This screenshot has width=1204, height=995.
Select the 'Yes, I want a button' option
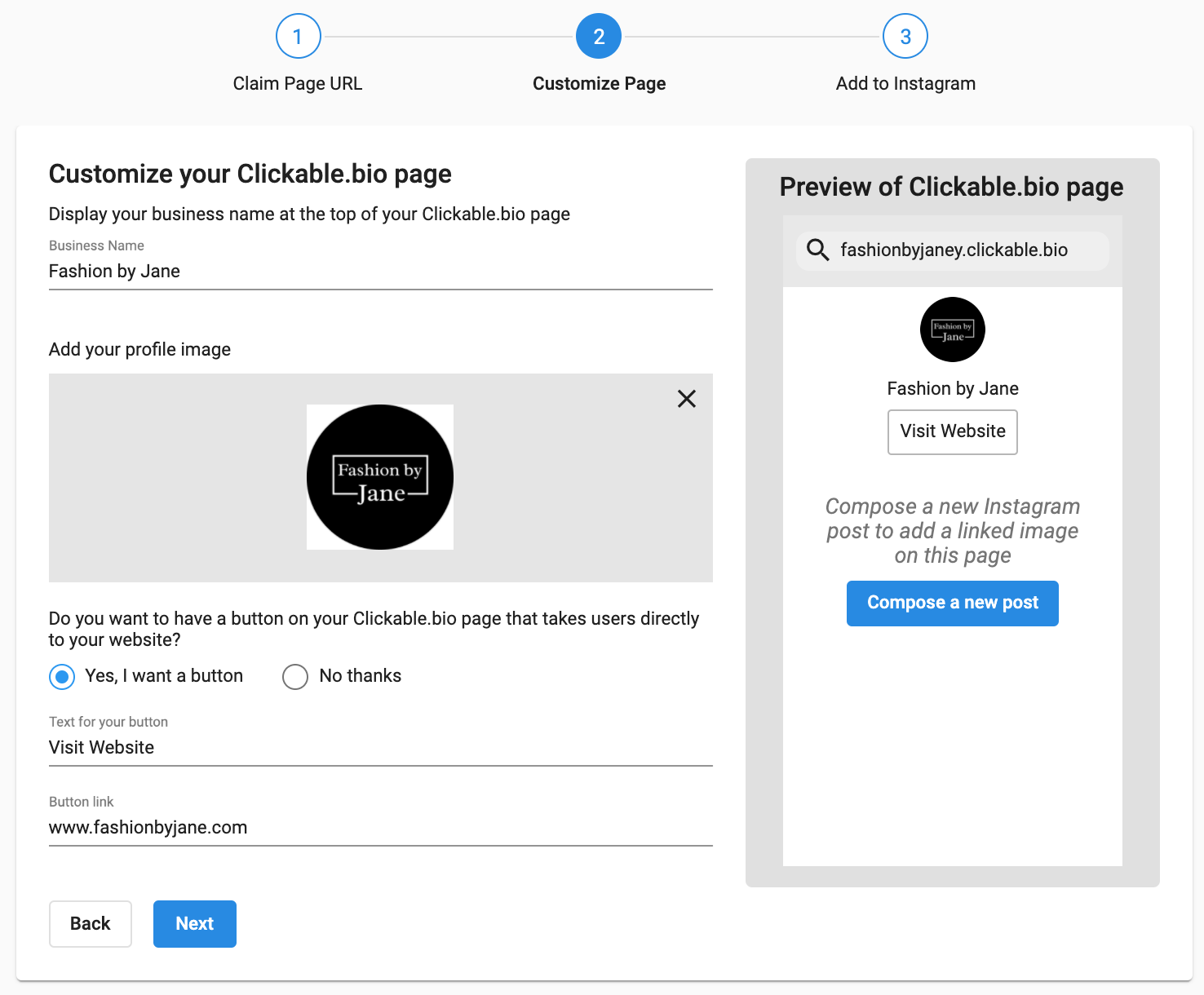tap(62, 676)
